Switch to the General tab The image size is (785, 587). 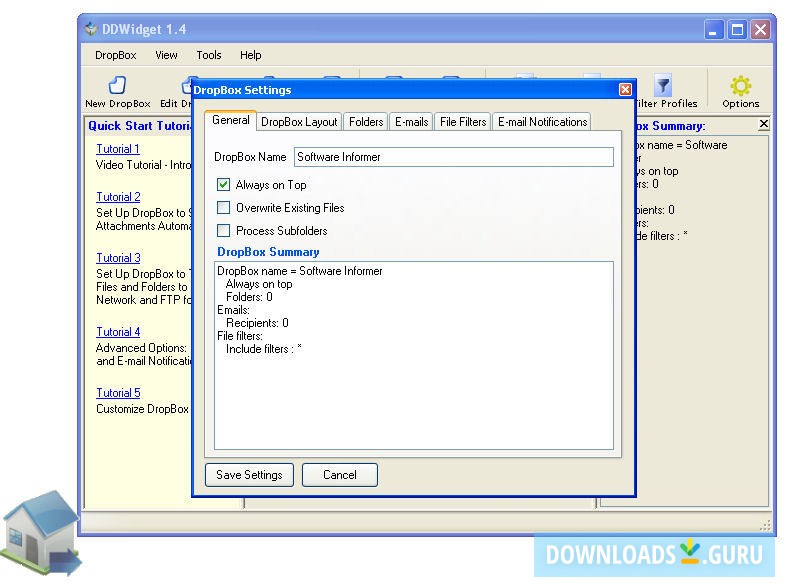click(230, 120)
